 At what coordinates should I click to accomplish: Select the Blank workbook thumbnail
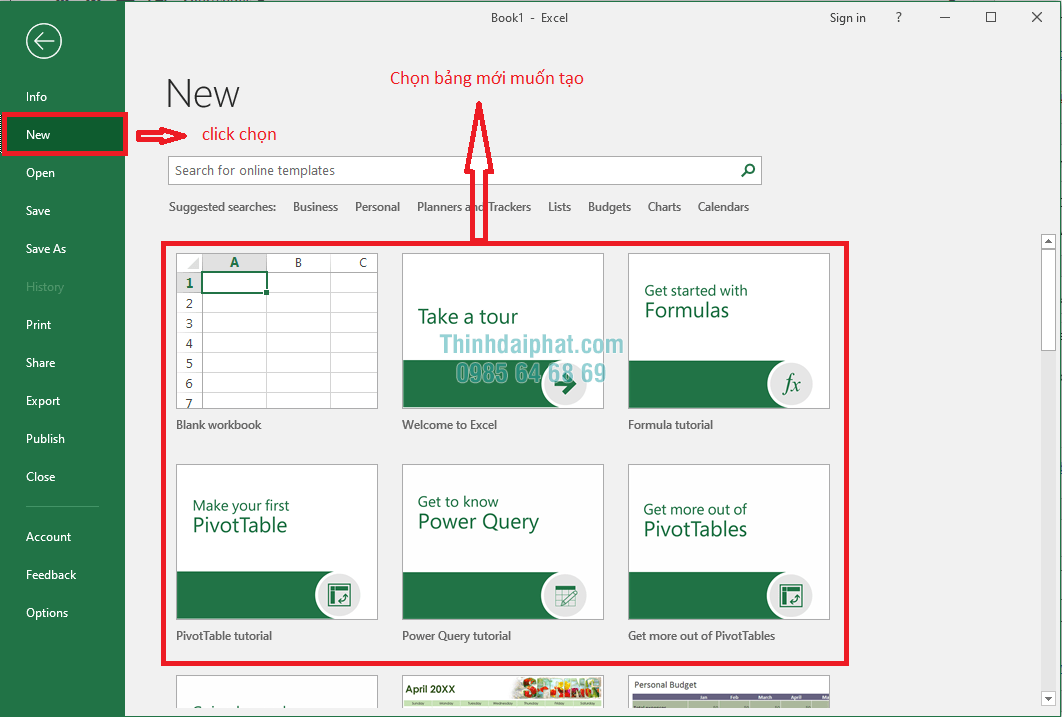click(276, 330)
